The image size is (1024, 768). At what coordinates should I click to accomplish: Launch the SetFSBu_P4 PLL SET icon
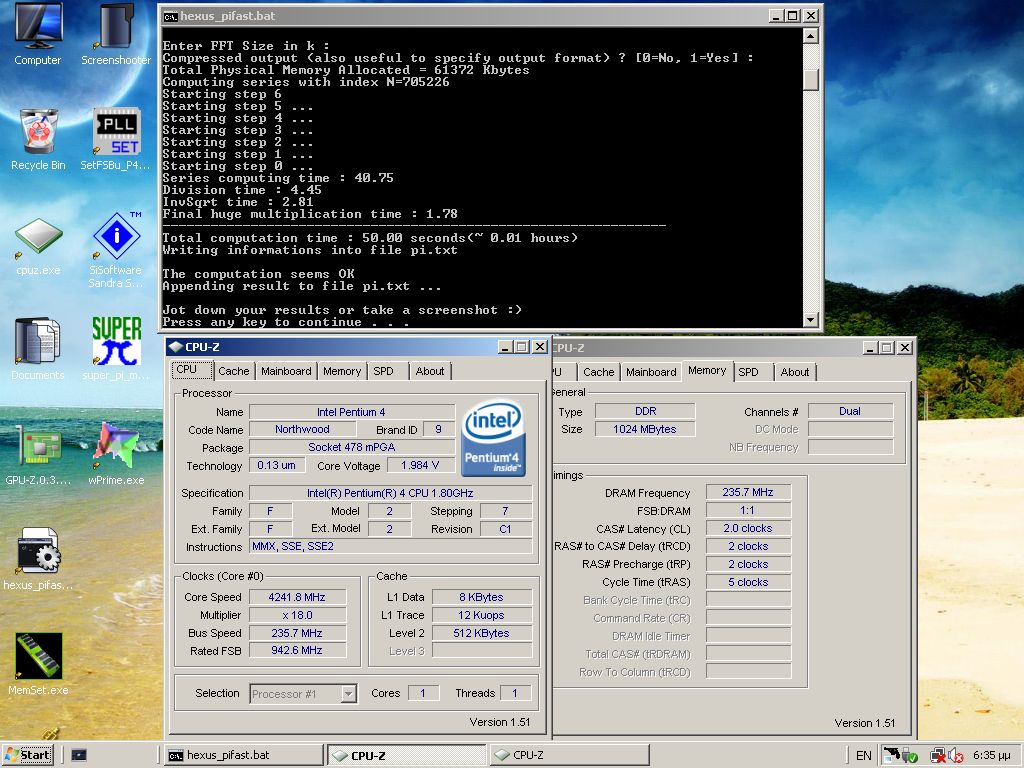coord(116,138)
